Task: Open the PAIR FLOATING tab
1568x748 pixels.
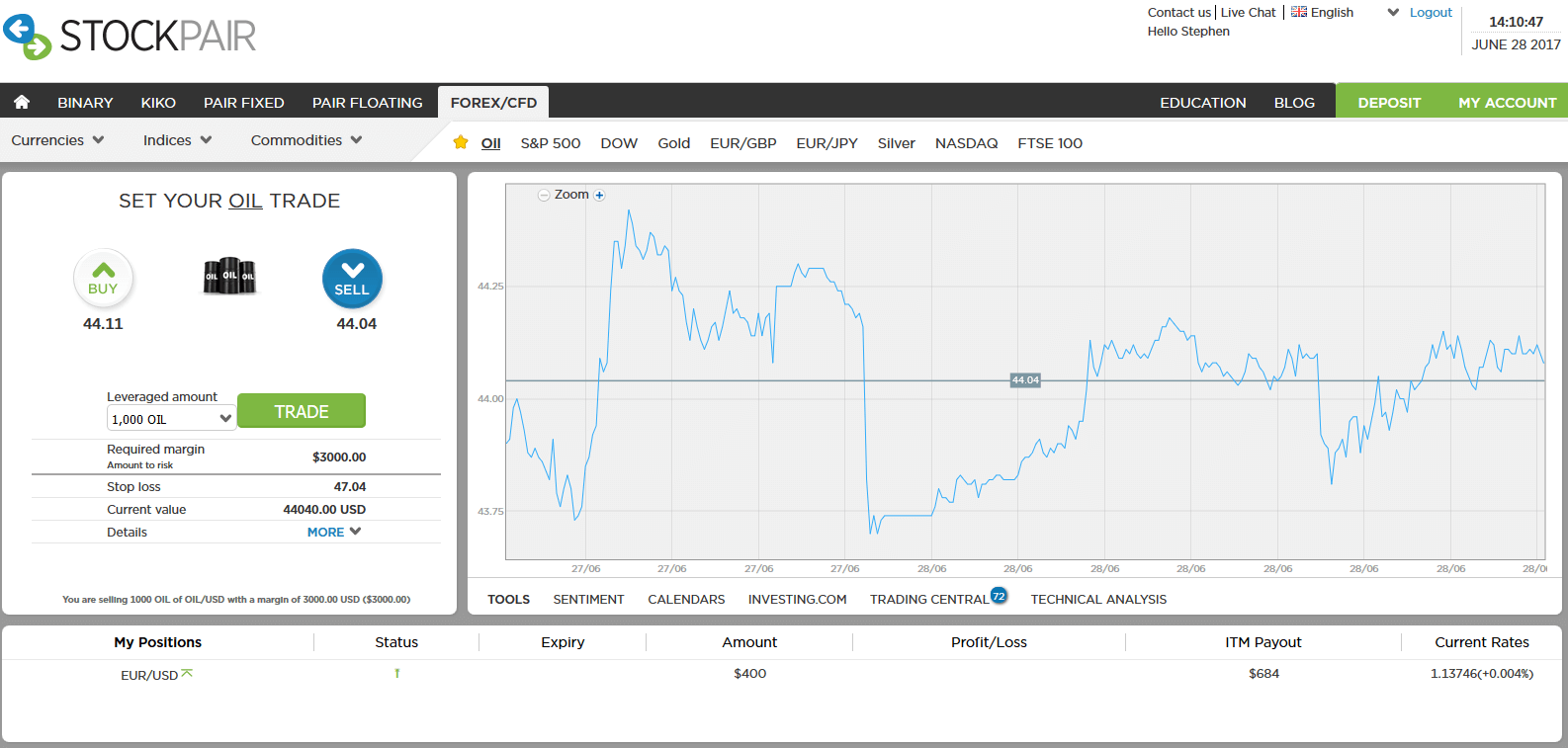Action: (x=368, y=103)
